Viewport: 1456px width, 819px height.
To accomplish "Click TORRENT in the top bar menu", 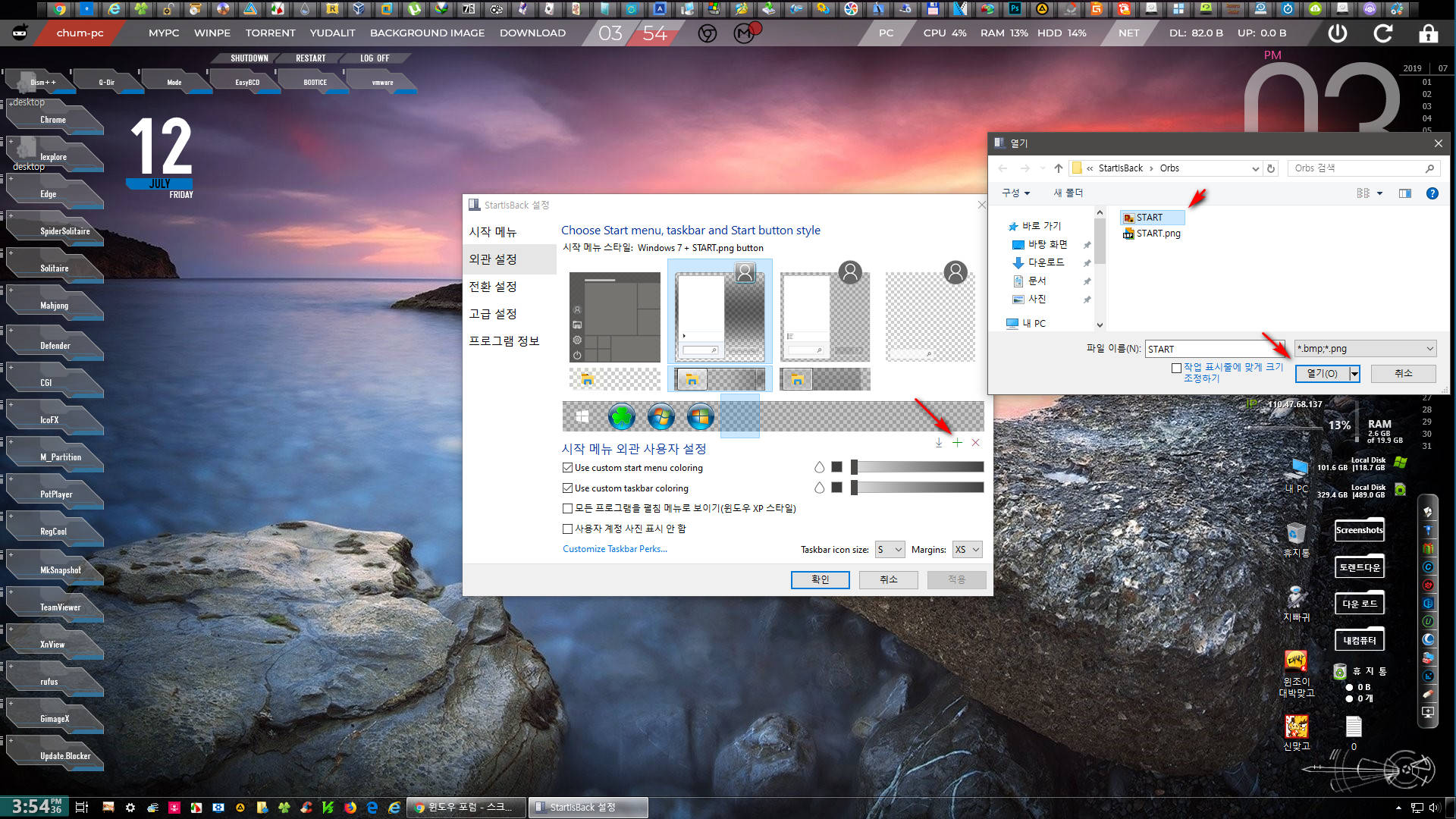I will [x=270, y=33].
